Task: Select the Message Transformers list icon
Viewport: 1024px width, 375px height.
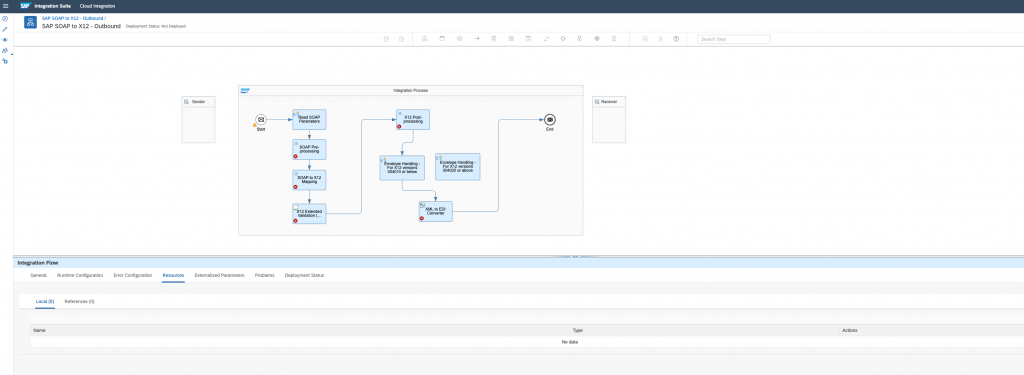Action: (x=511, y=39)
